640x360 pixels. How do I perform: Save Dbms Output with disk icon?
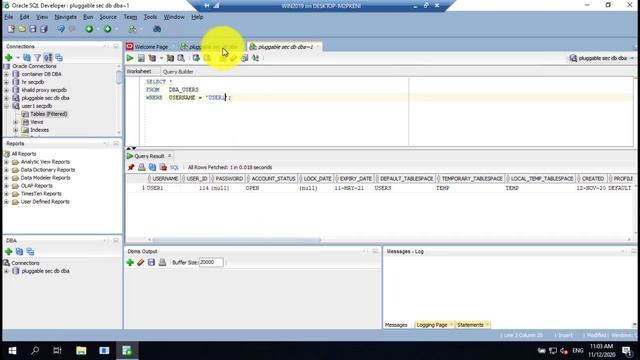(151, 262)
